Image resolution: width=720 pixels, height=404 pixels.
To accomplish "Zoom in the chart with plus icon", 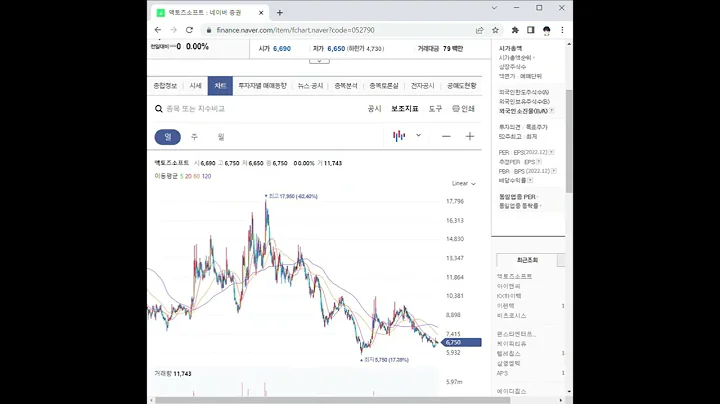I will [x=469, y=136].
